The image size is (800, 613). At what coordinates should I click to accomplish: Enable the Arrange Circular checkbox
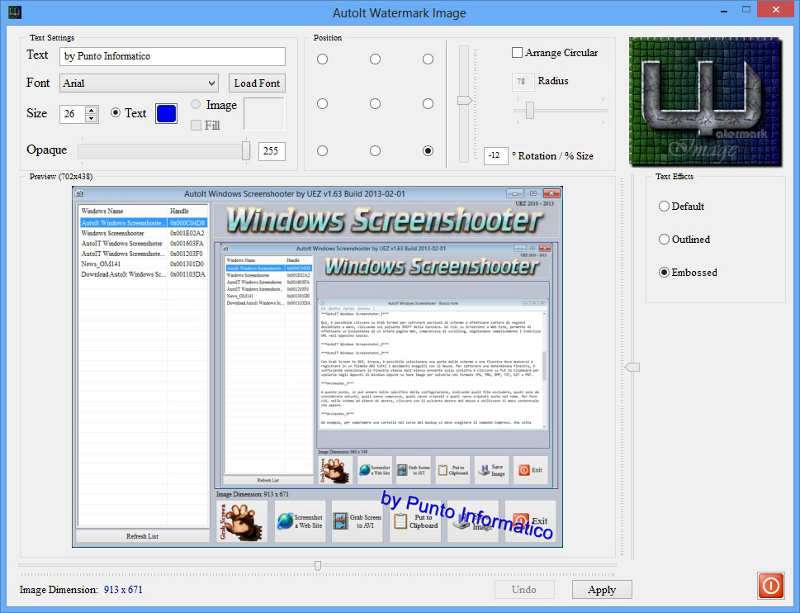(518, 53)
